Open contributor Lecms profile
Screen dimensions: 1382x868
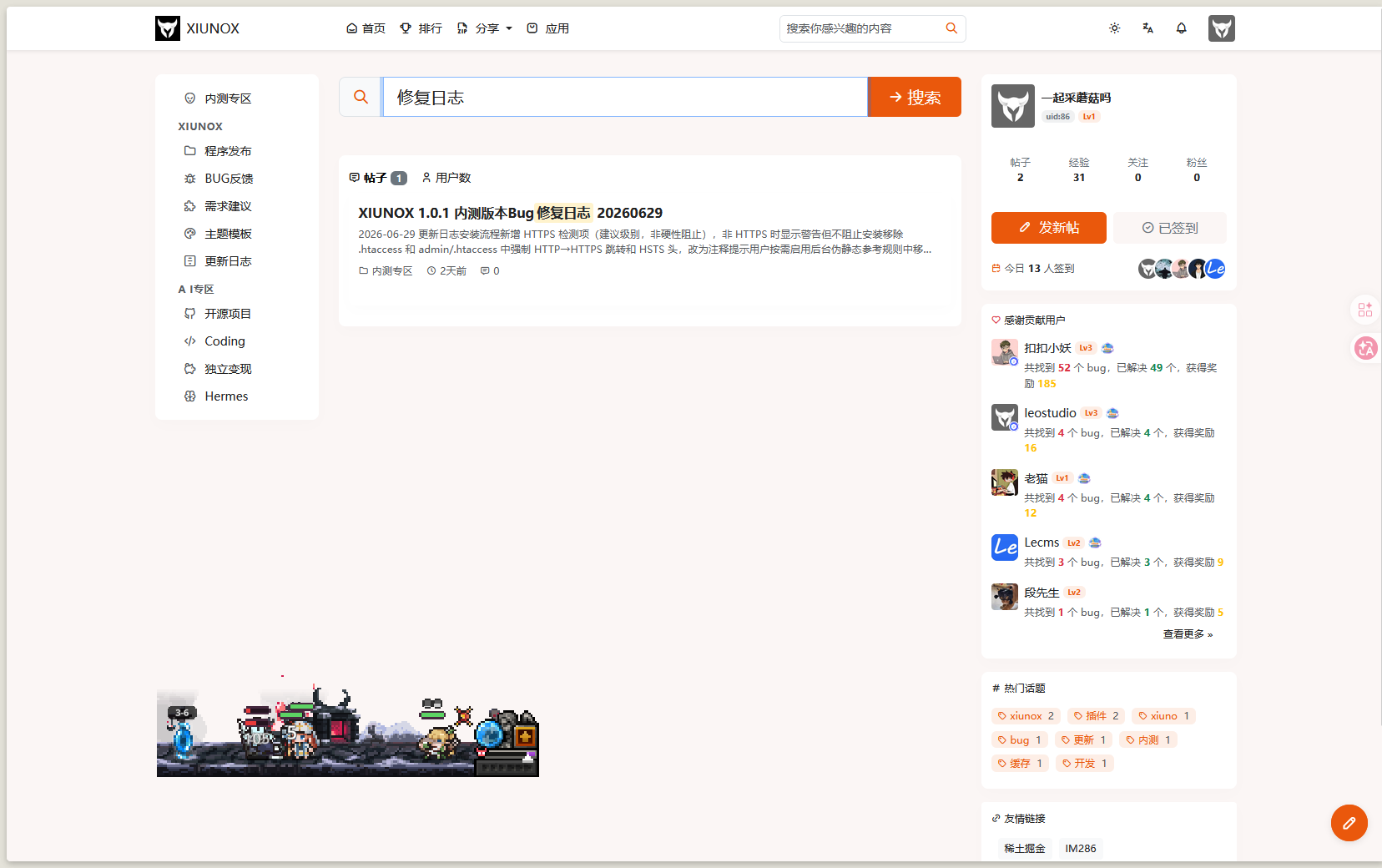click(x=1042, y=542)
